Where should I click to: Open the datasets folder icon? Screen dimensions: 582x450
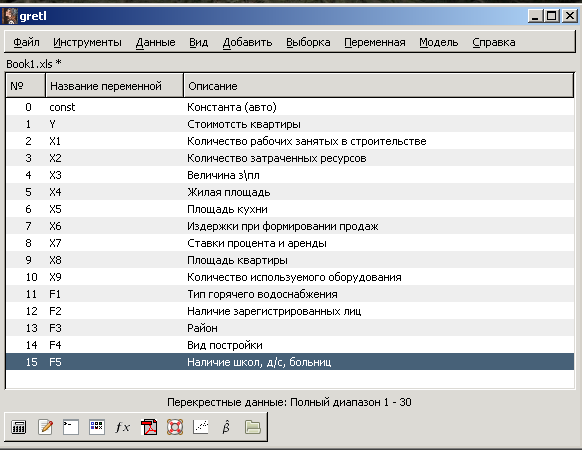tap(253, 427)
